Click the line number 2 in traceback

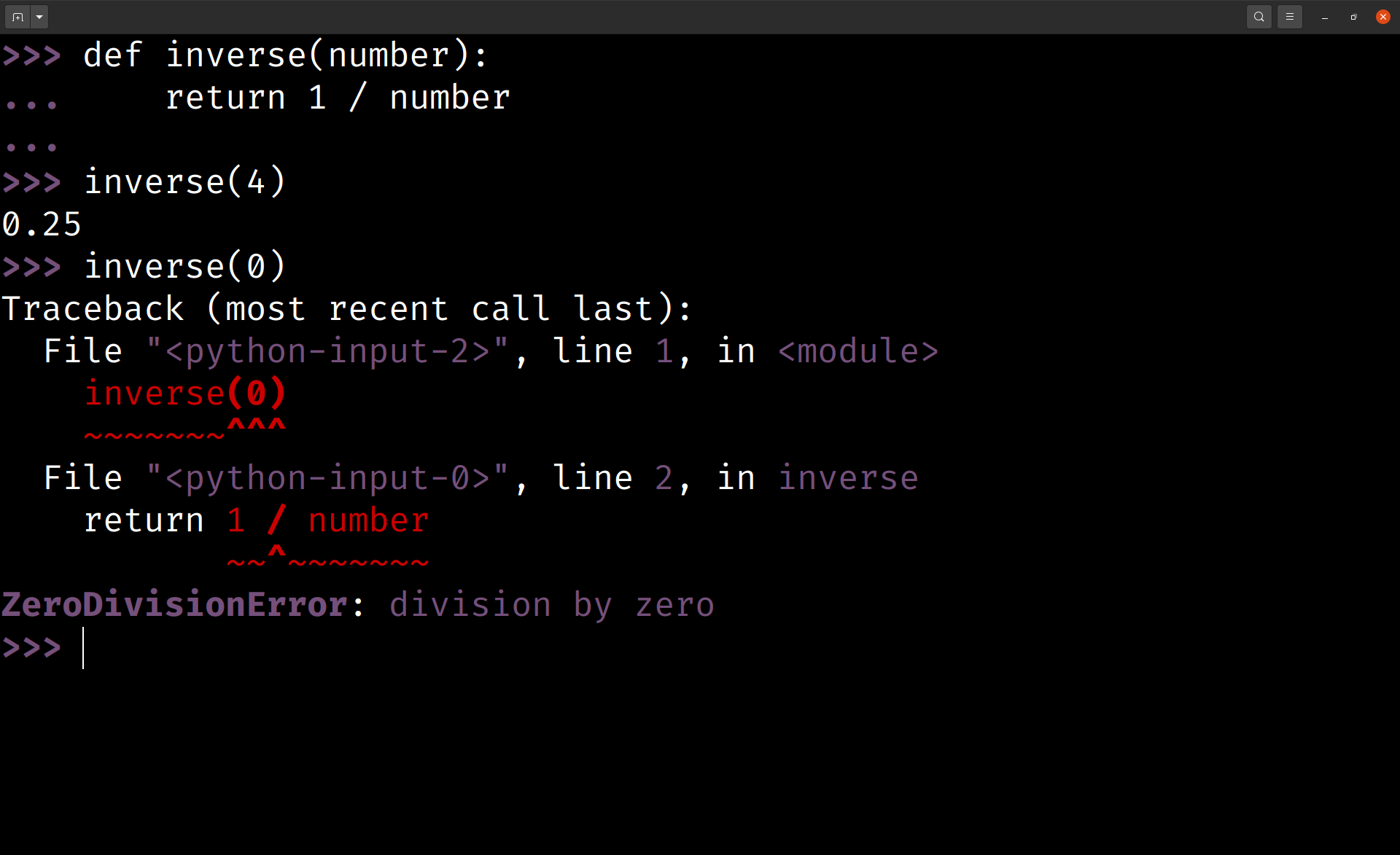tap(664, 477)
